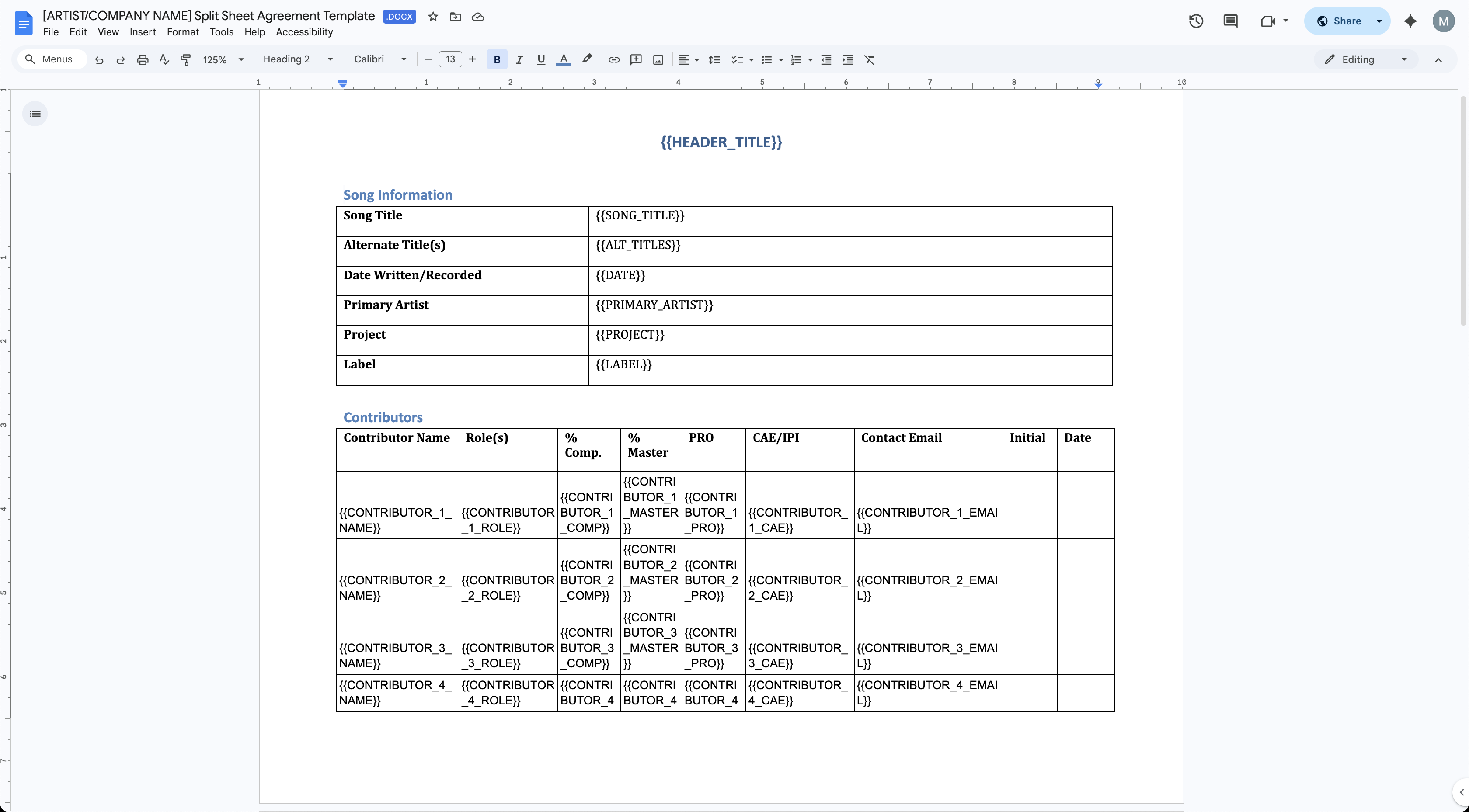Click the font size input field
This screenshot has width=1469, height=812.
click(x=450, y=59)
